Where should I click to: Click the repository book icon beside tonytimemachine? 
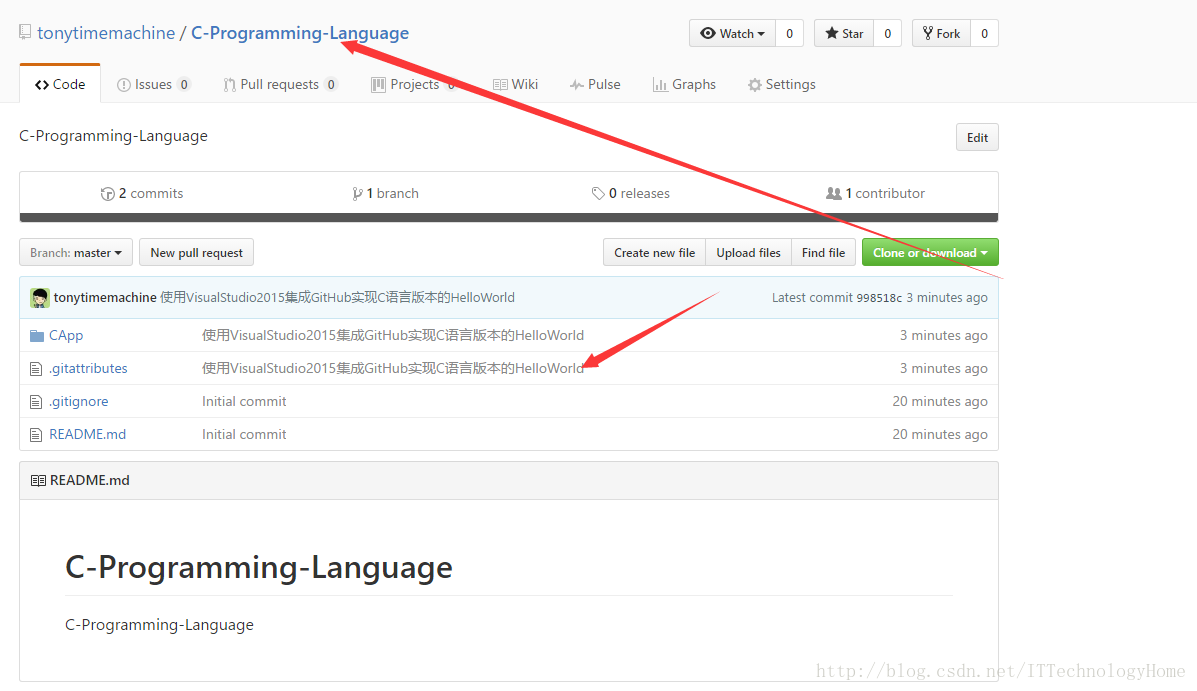coord(25,32)
